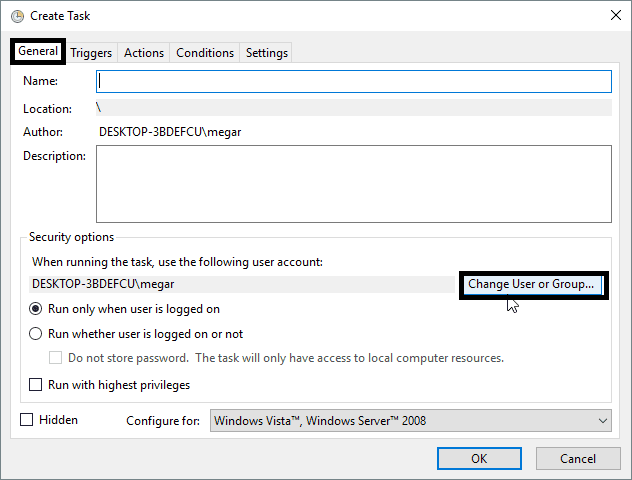Select Run only when user is logged on
Screen dimensions: 632x480
[x=37, y=310]
